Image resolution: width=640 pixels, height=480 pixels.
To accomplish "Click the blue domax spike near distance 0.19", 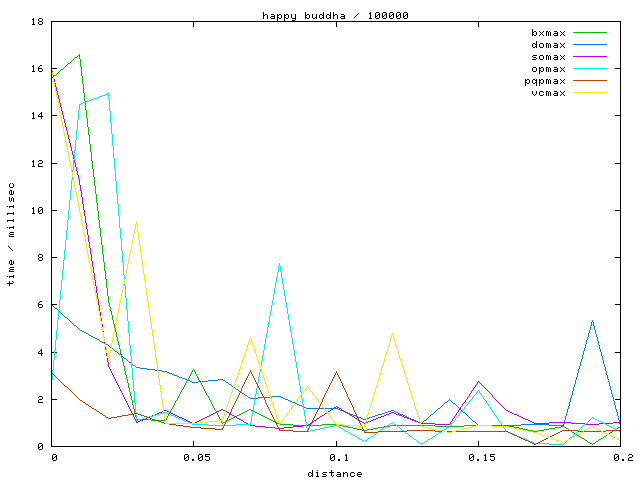I will click(x=593, y=321).
